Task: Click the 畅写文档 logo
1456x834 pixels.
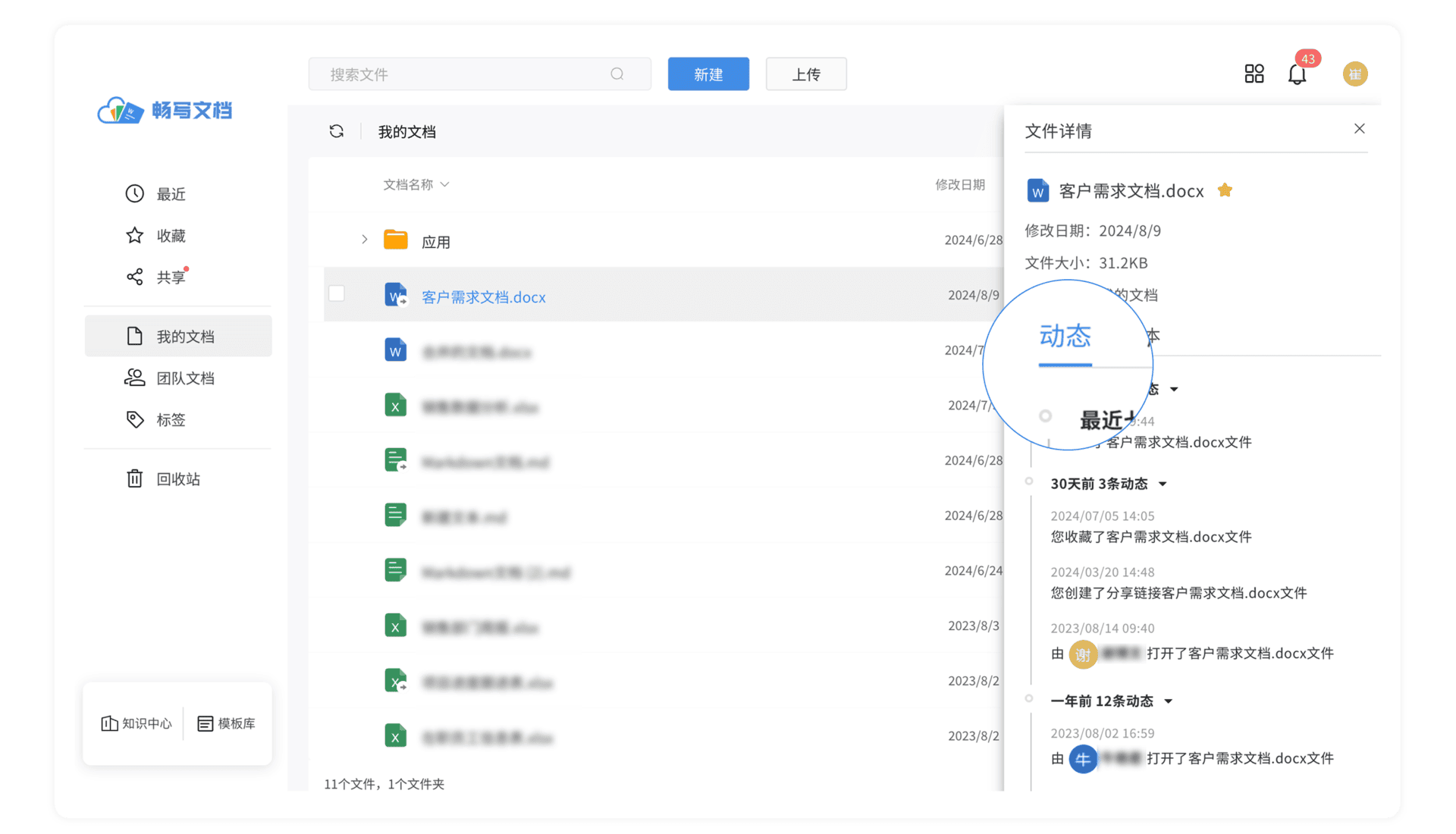Action: pos(165,111)
